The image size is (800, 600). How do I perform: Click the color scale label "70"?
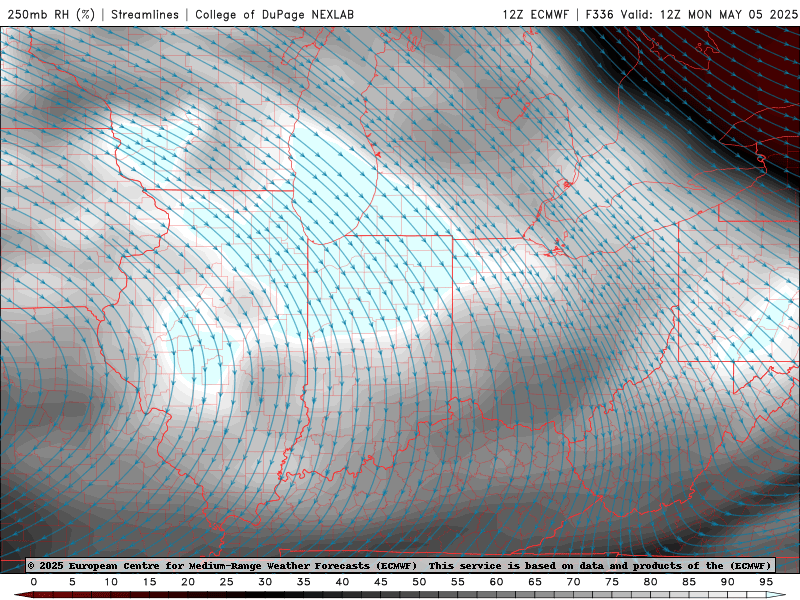point(573,582)
